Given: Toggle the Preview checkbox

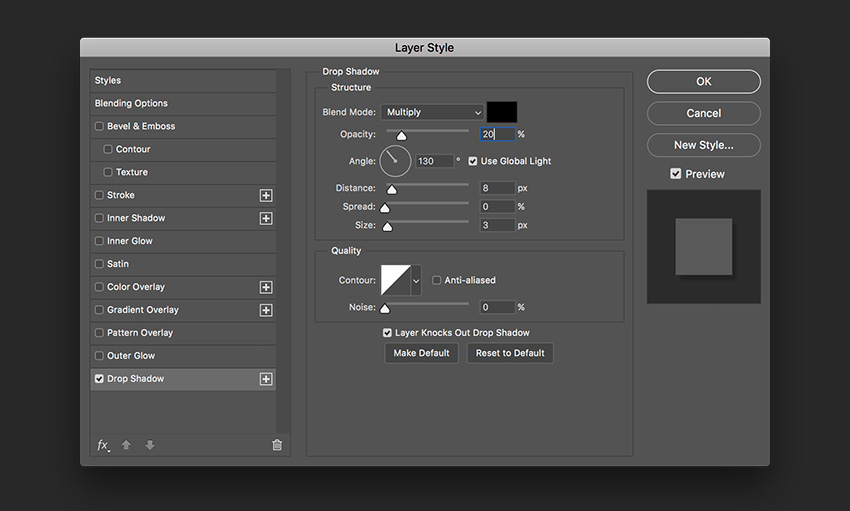Looking at the screenshot, I should [x=676, y=174].
